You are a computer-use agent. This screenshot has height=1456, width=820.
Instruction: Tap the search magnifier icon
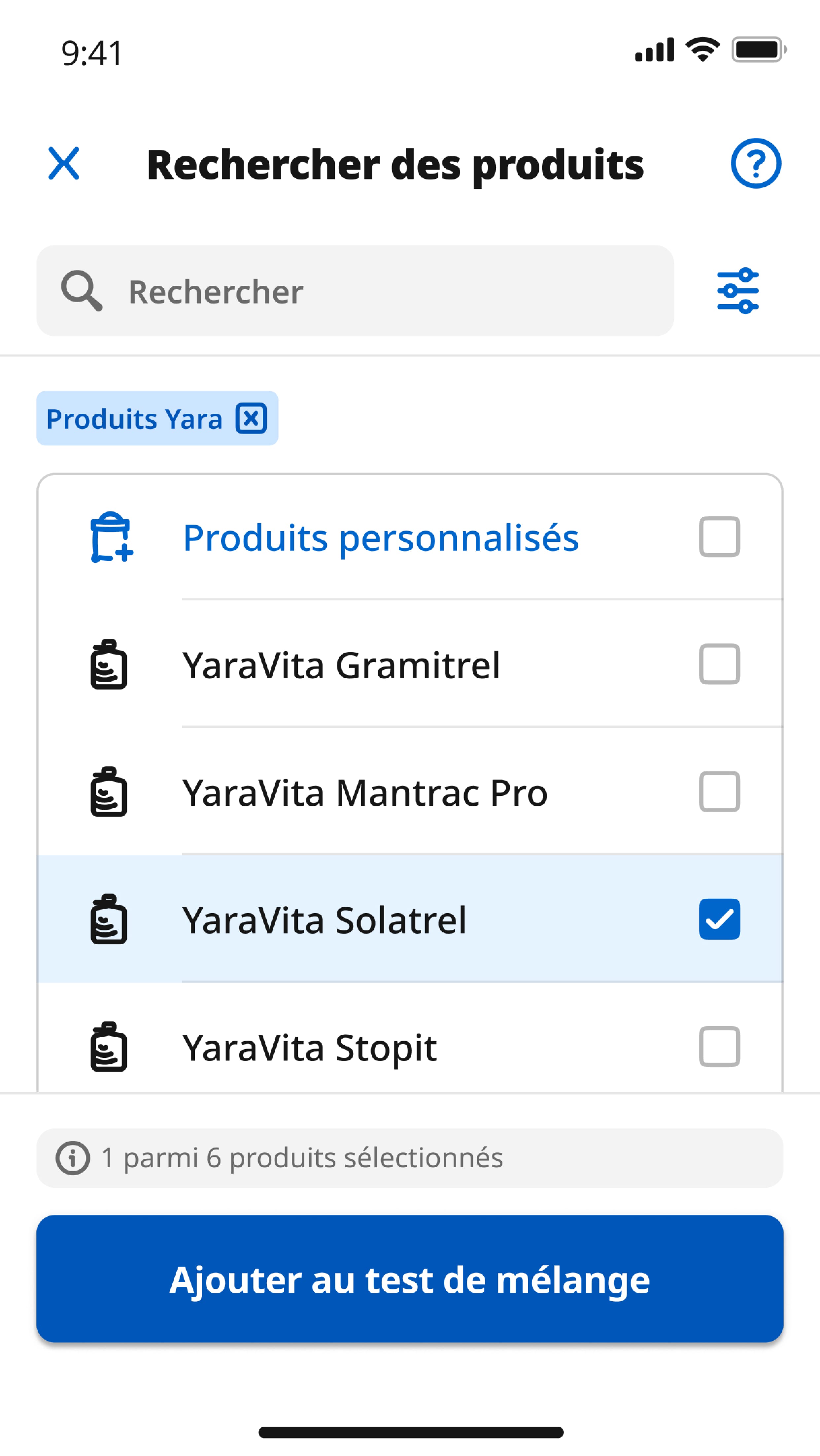(82, 291)
